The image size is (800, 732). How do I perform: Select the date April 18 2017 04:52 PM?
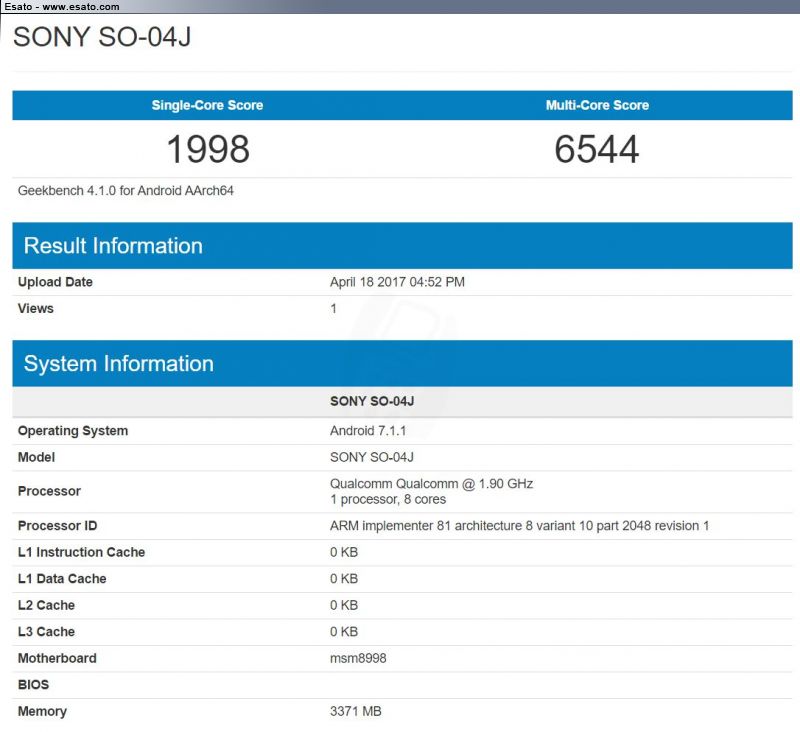(397, 282)
